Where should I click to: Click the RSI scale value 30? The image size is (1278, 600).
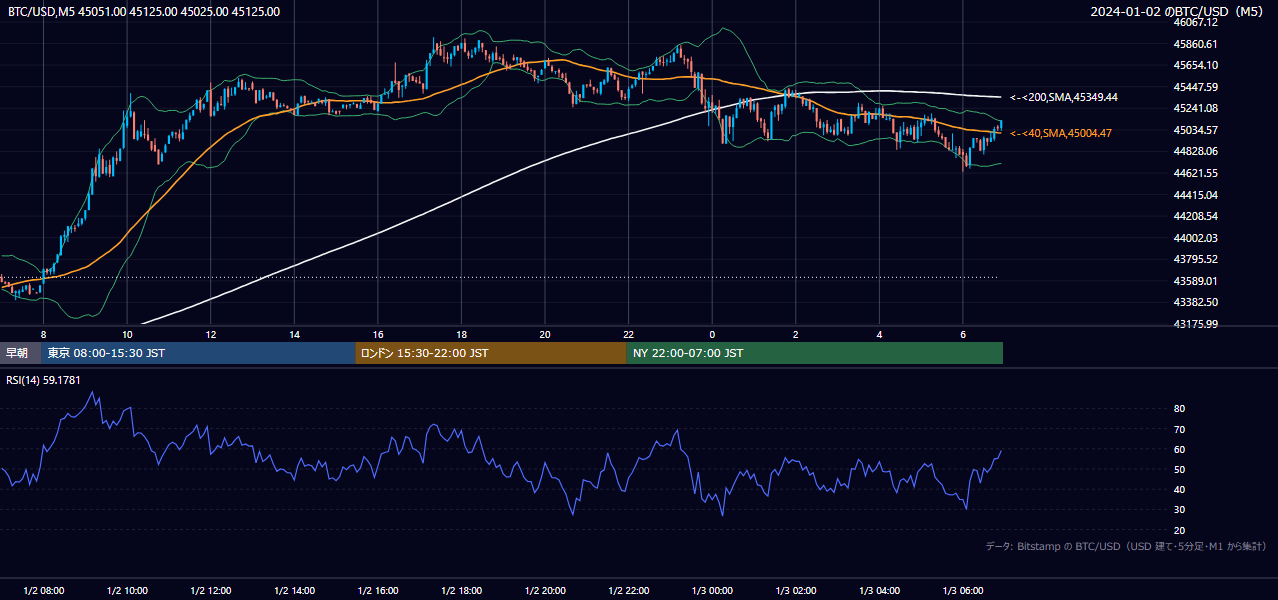click(x=1179, y=510)
